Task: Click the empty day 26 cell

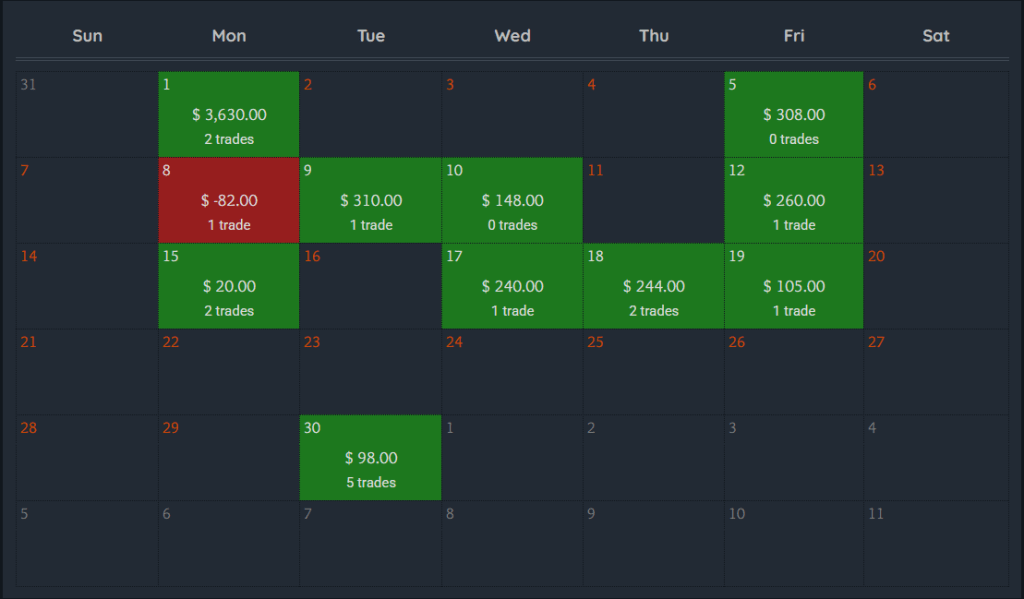Action: pos(794,372)
